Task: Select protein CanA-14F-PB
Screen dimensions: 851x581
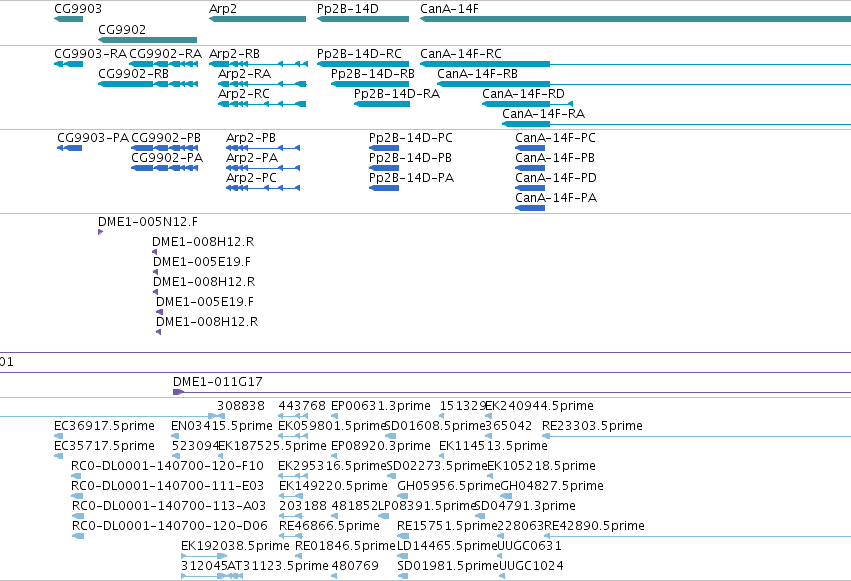Action: tap(530, 168)
